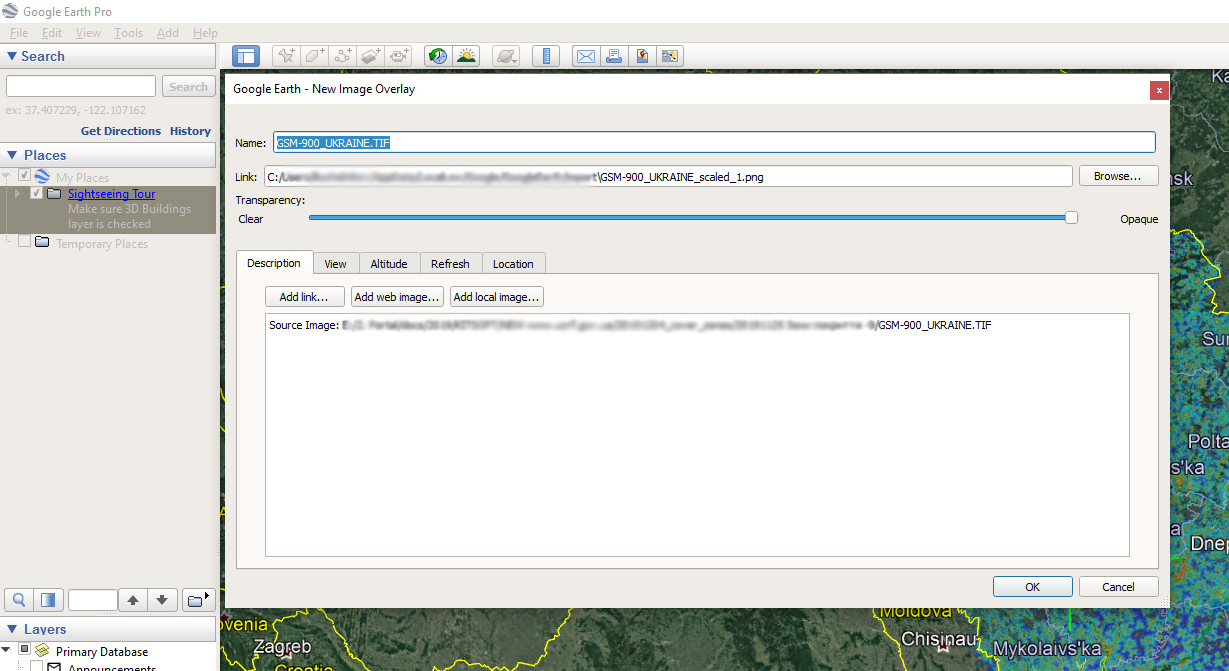Viewport: 1229px width, 671px height.
Task: Click the Link file path field
Action: point(668,176)
